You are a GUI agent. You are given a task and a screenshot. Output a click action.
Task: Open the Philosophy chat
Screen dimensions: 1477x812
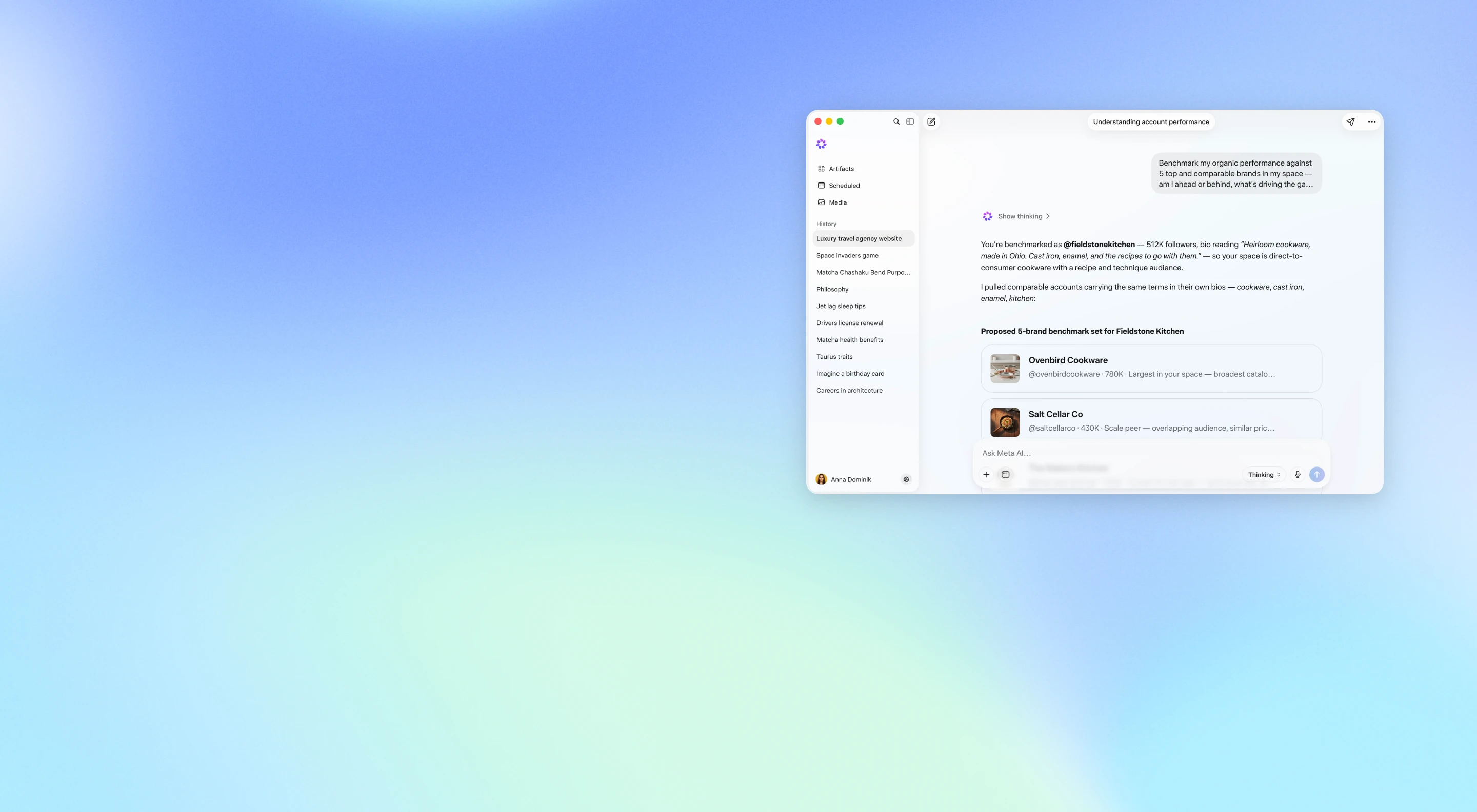[x=864, y=290]
